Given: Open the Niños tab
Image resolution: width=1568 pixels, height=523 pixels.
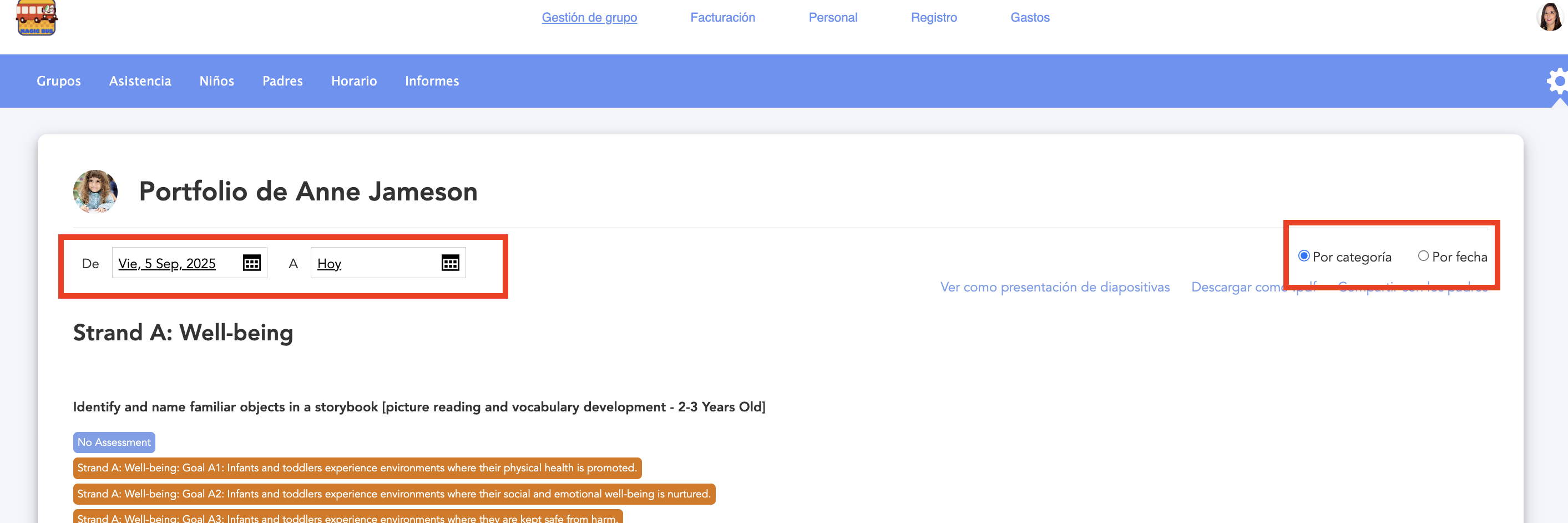Looking at the screenshot, I should click(217, 81).
